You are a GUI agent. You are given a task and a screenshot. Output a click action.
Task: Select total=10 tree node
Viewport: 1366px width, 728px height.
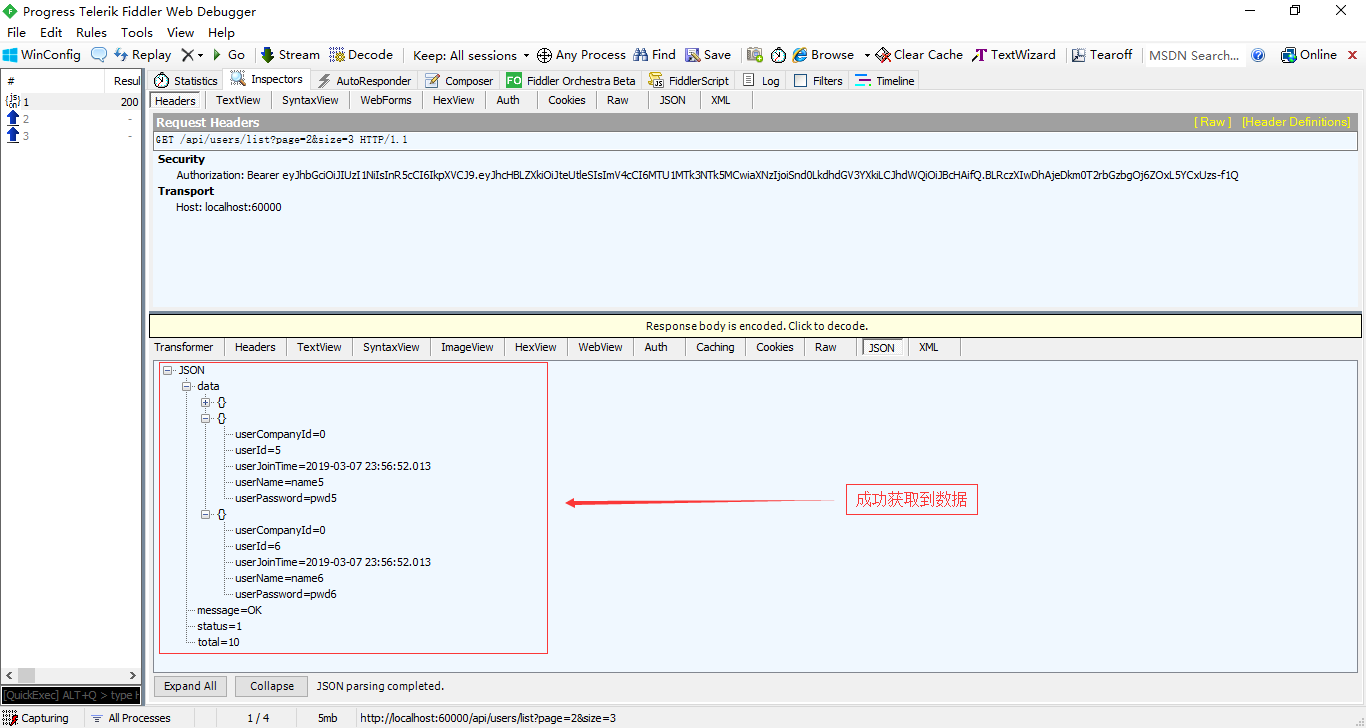(218, 642)
